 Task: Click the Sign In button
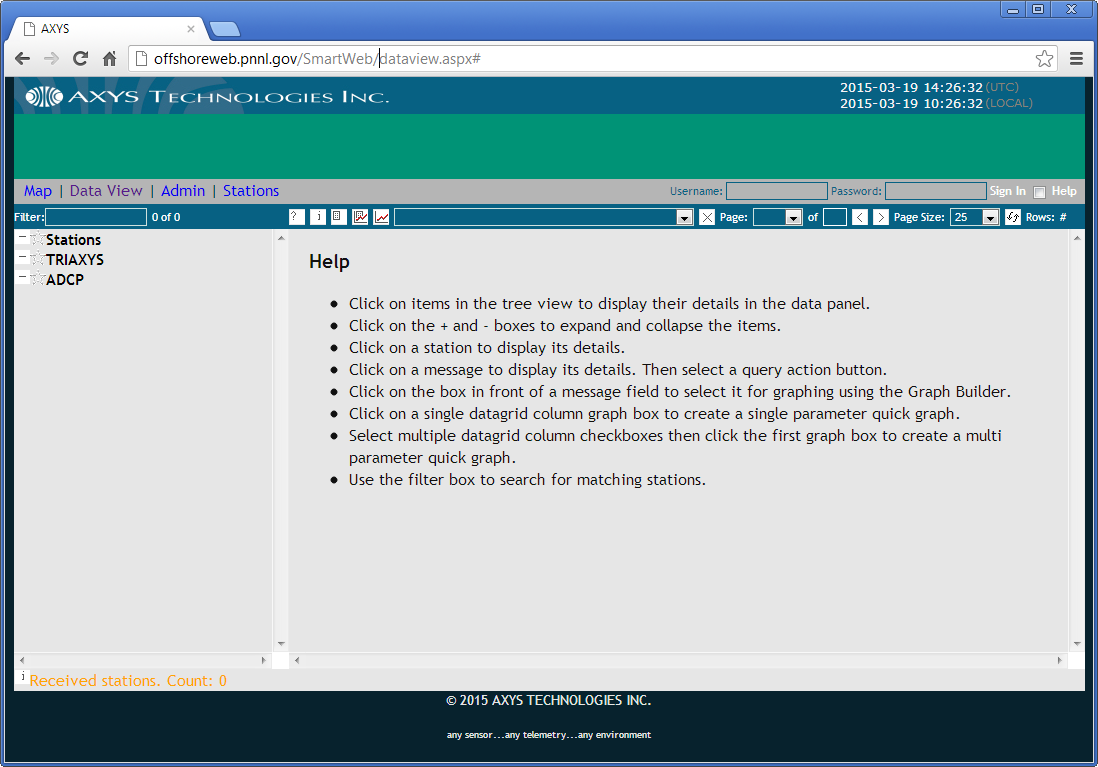click(x=1007, y=191)
